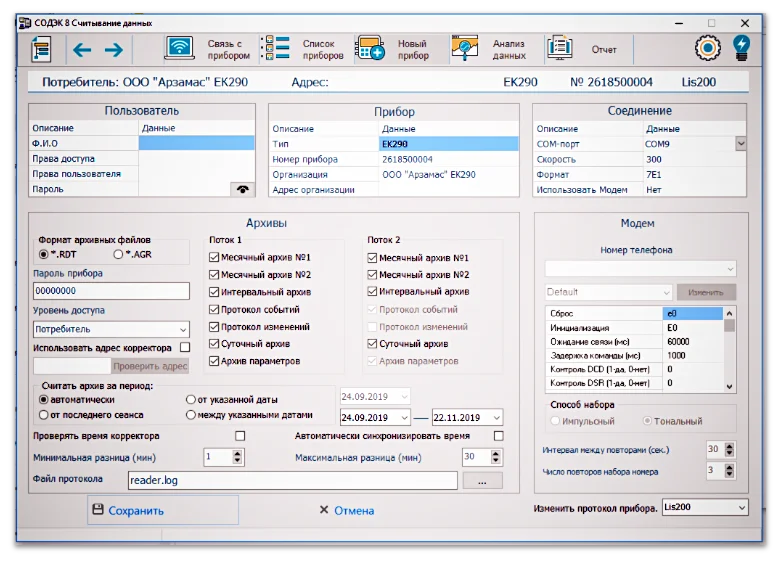Click the 'Файл протокола' reader.log input field
The width and height of the screenshot is (780, 564).
(x=291, y=481)
